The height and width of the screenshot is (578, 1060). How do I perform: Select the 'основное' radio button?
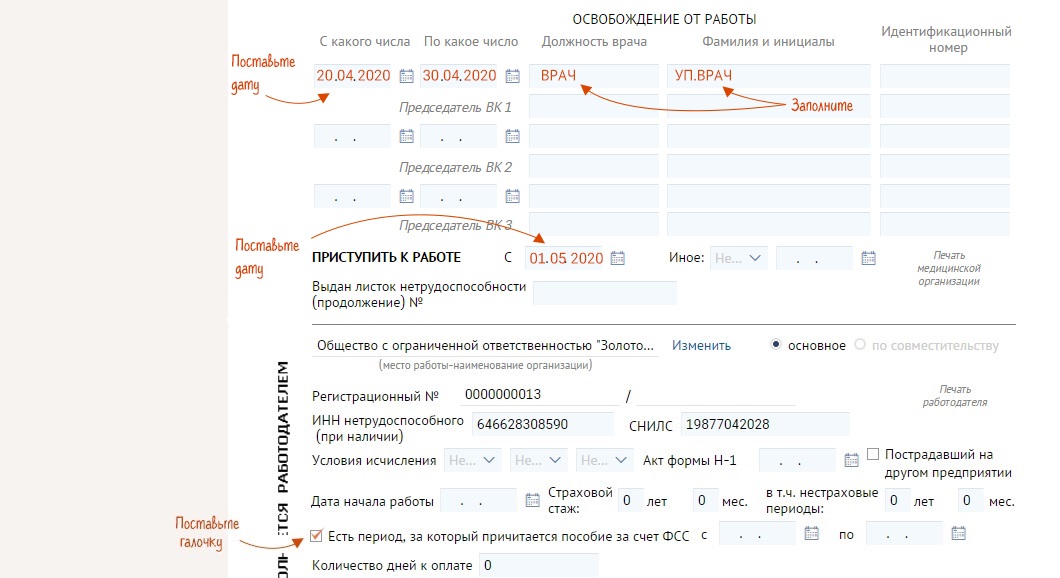click(x=776, y=345)
